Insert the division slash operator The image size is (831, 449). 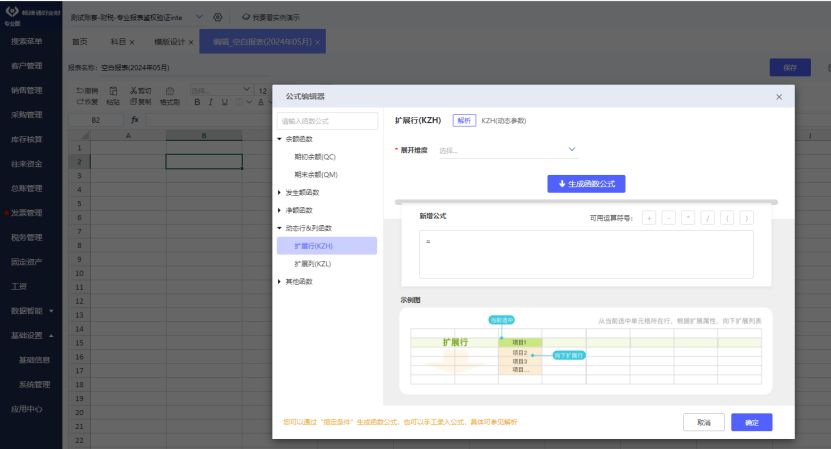click(x=707, y=218)
